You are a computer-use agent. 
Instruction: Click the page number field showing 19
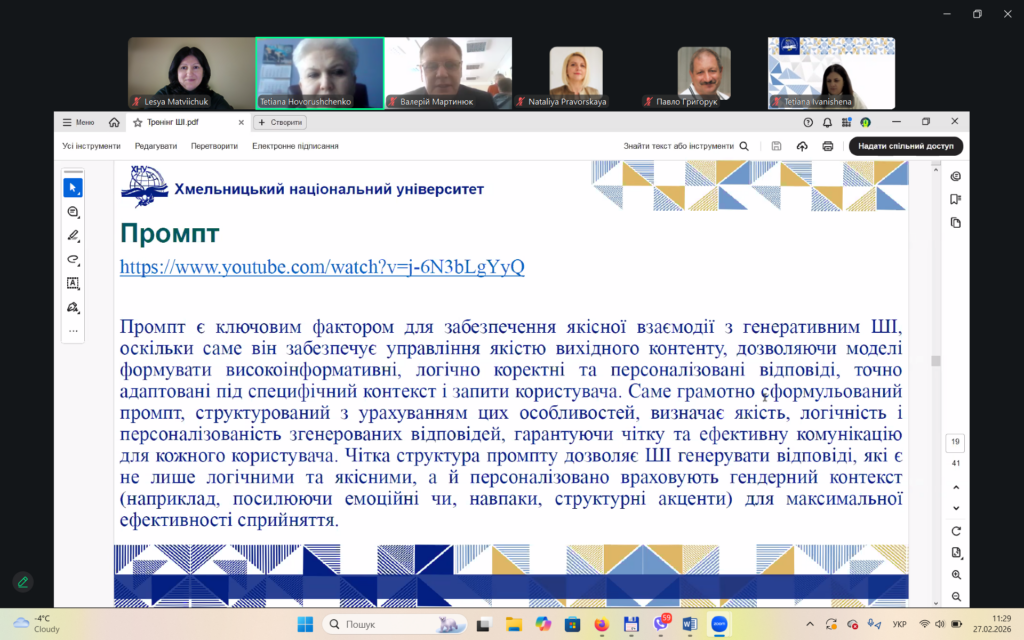956,442
